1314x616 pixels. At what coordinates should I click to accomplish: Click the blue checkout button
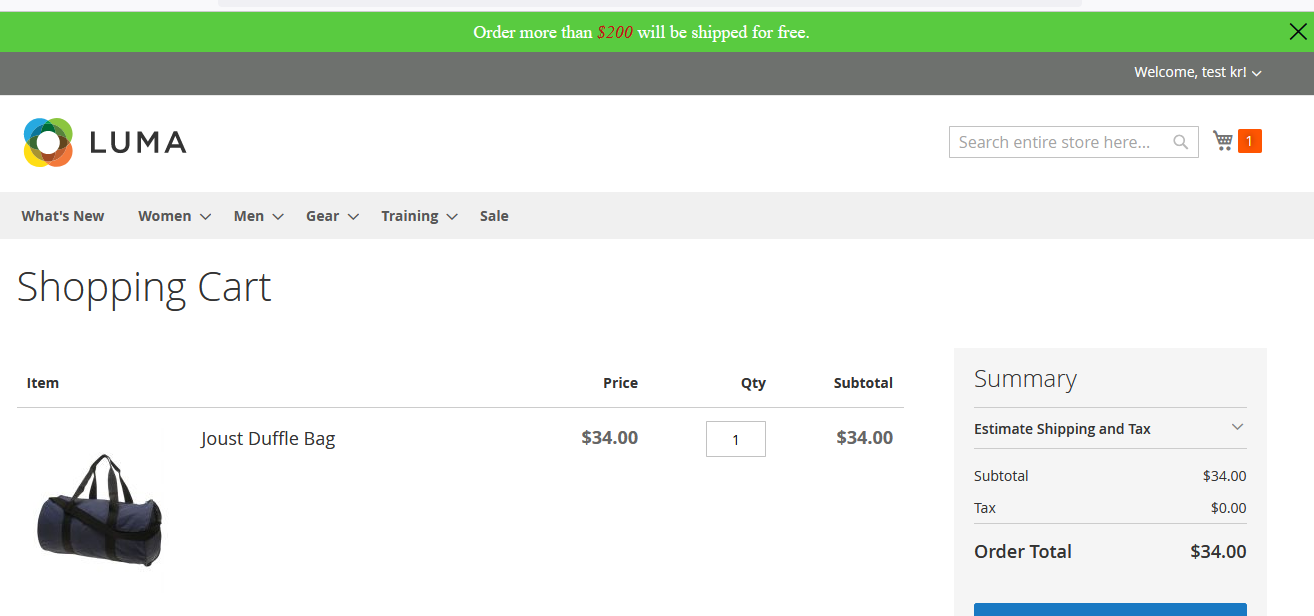click(x=1110, y=609)
